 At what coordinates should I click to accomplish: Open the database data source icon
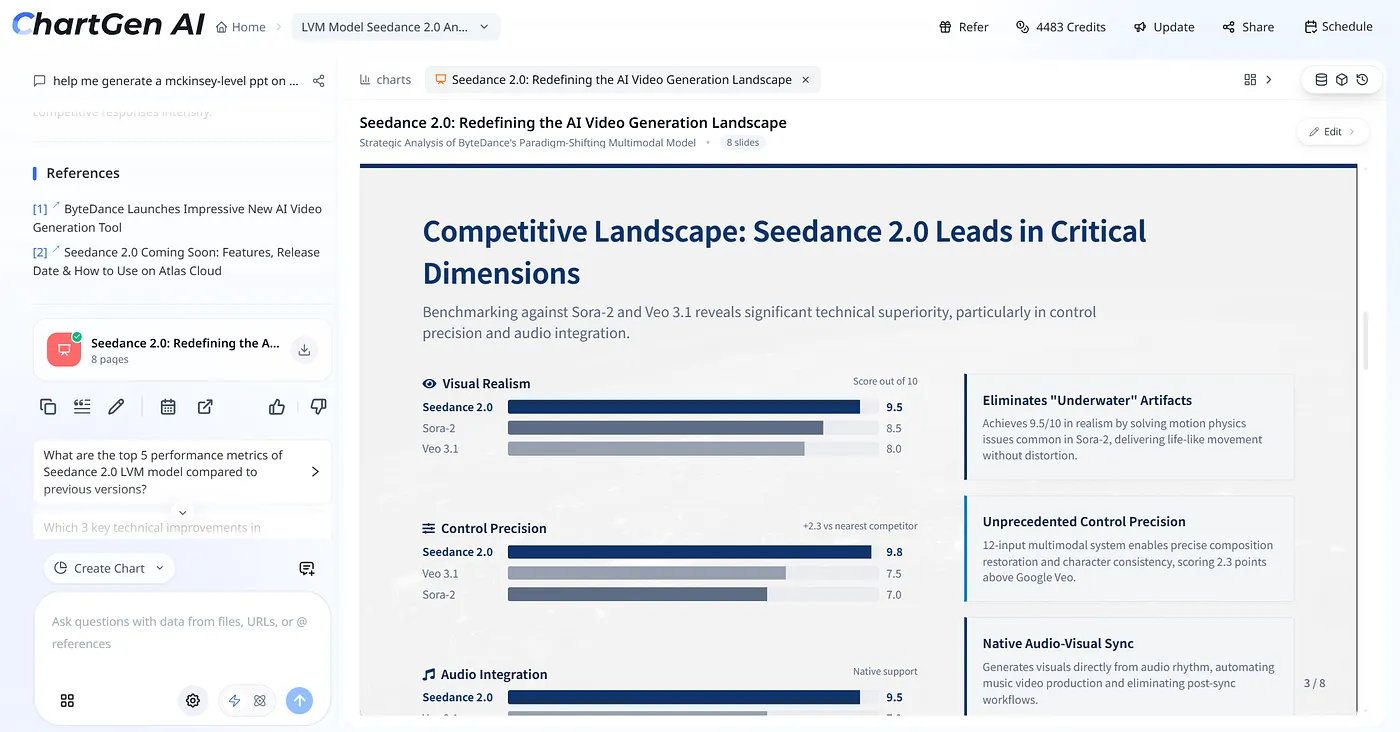pos(1321,80)
